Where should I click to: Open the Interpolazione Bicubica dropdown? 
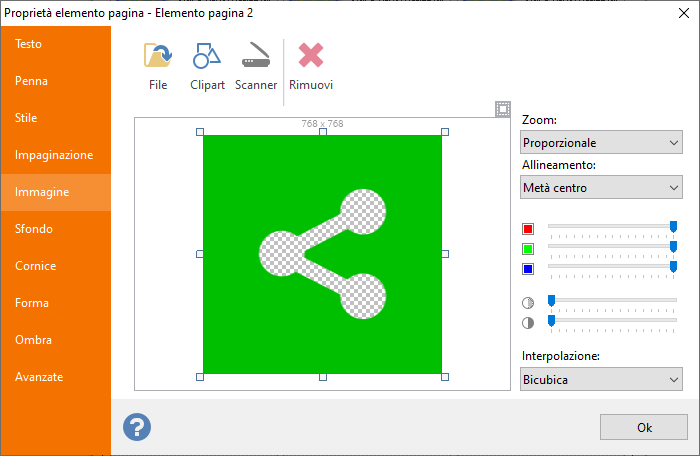pyautogui.click(x=601, y=380)
